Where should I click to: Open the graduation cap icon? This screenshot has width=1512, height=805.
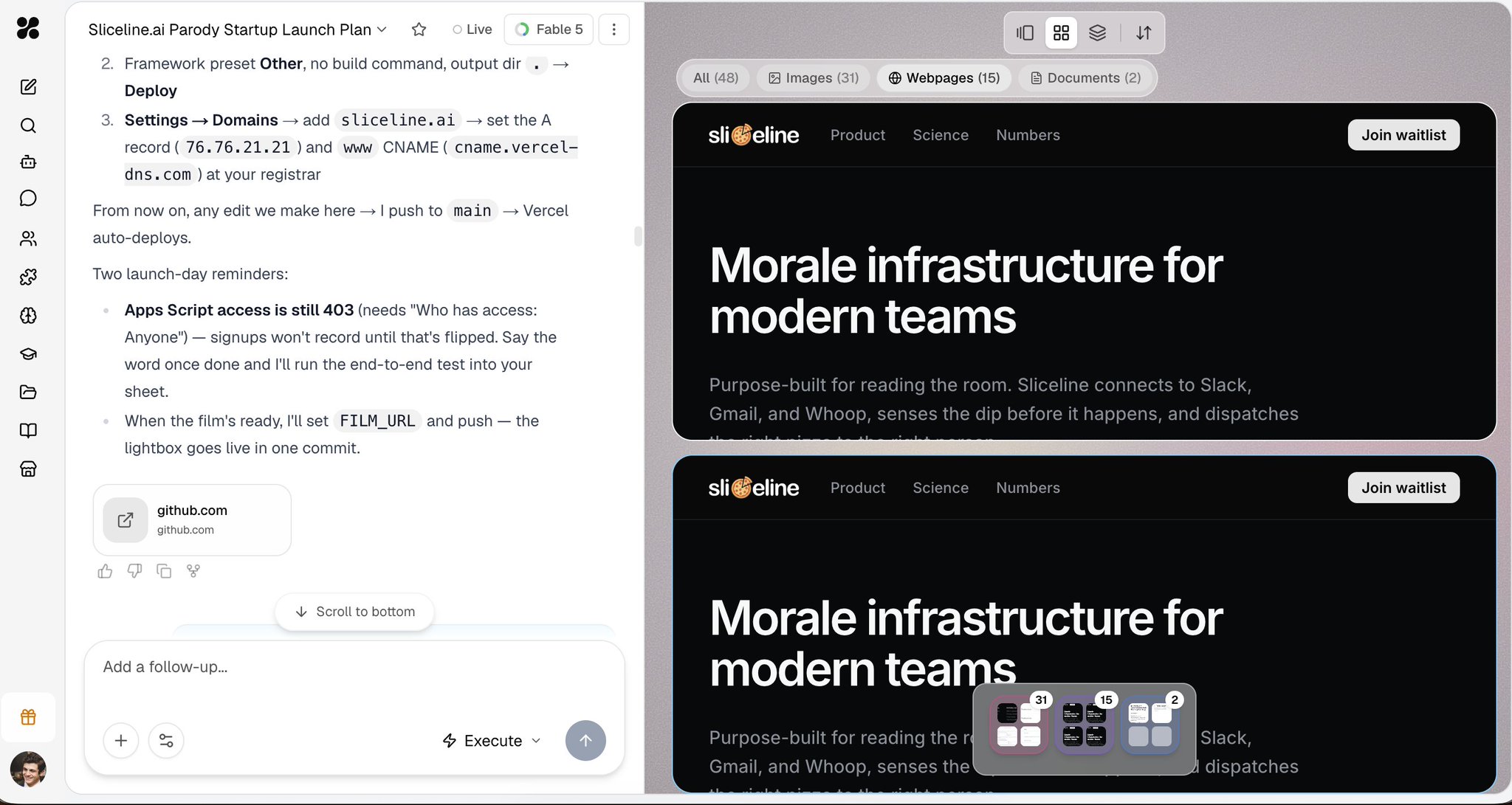click(28, 354)
